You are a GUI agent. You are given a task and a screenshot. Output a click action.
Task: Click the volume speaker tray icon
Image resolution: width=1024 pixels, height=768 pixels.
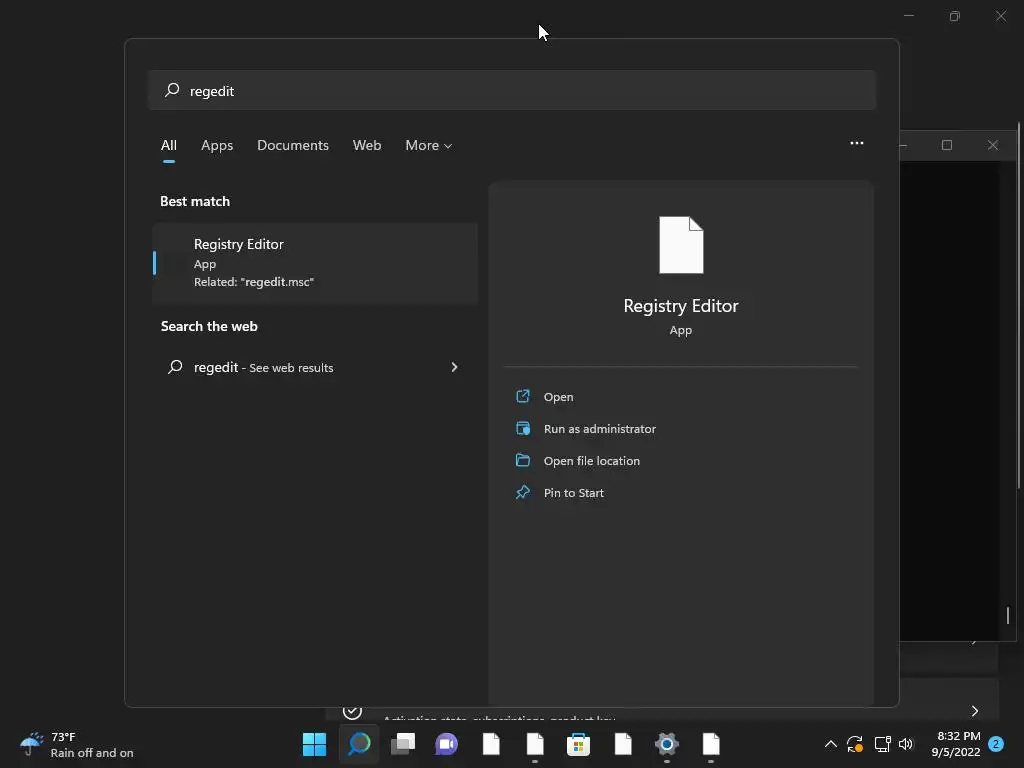(x=906, y=744)
